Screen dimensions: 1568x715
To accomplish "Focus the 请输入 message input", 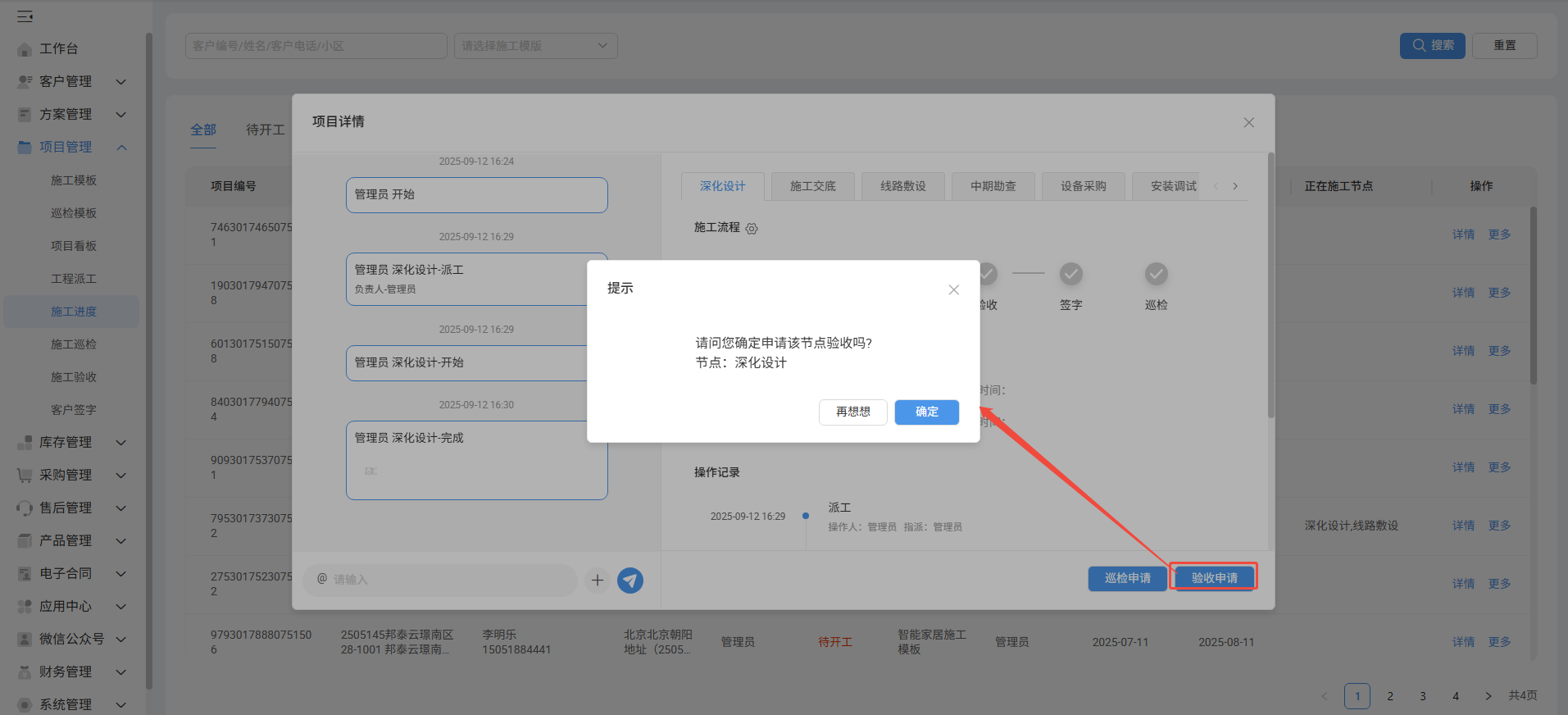I will [440, 580].
